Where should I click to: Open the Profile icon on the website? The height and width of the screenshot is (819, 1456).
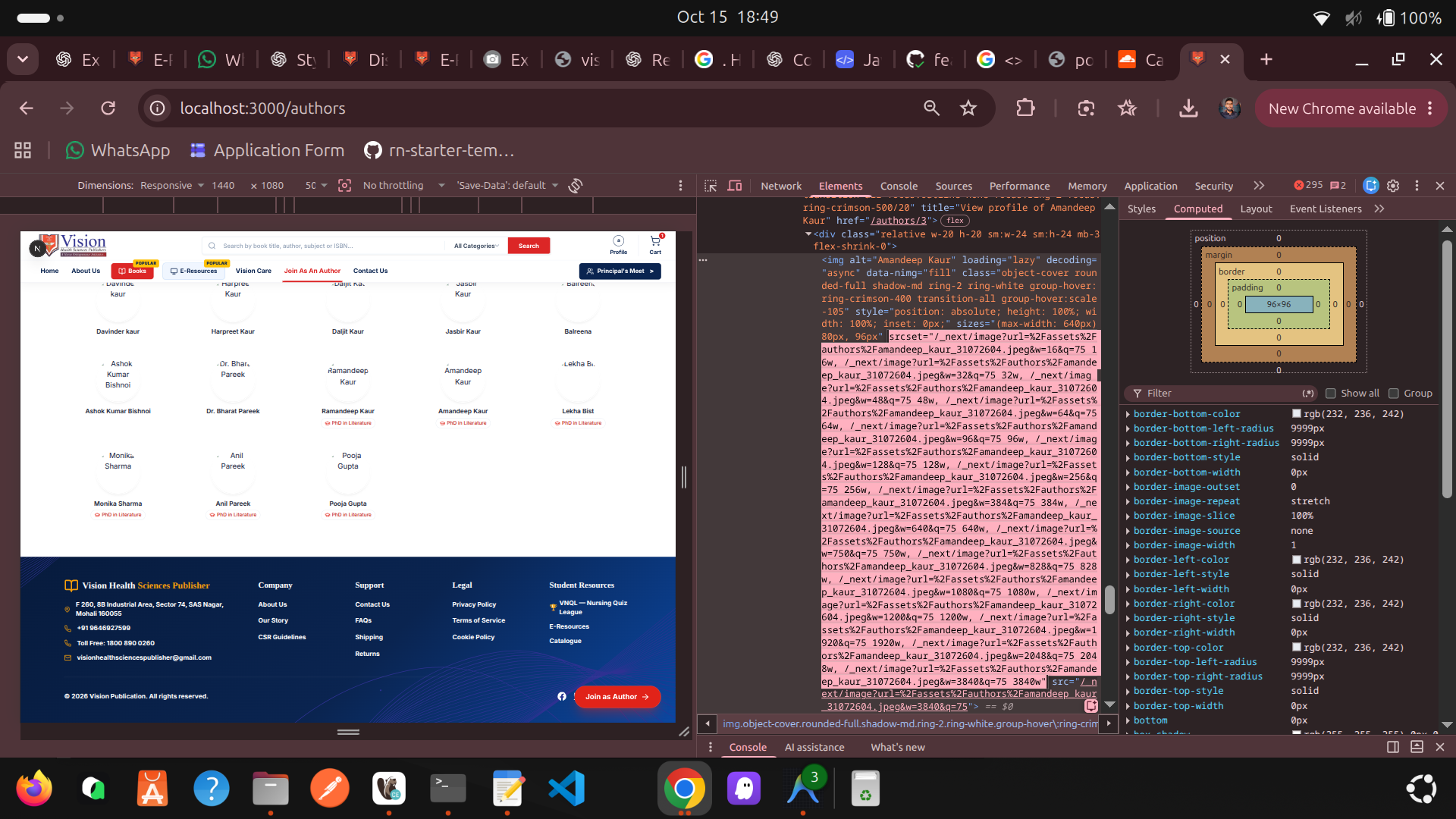(x=619, y=245)
